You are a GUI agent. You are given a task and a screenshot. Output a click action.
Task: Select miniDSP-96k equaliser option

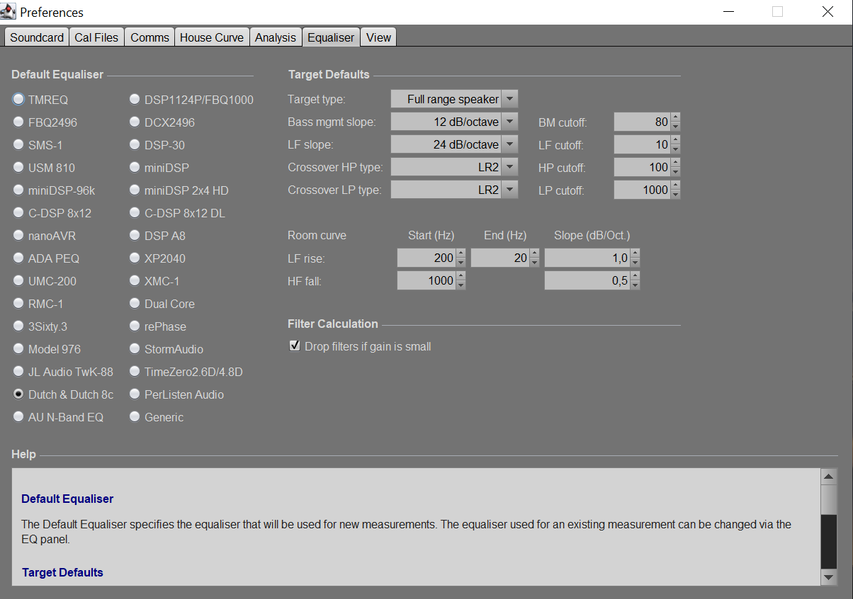click(18, 190)
